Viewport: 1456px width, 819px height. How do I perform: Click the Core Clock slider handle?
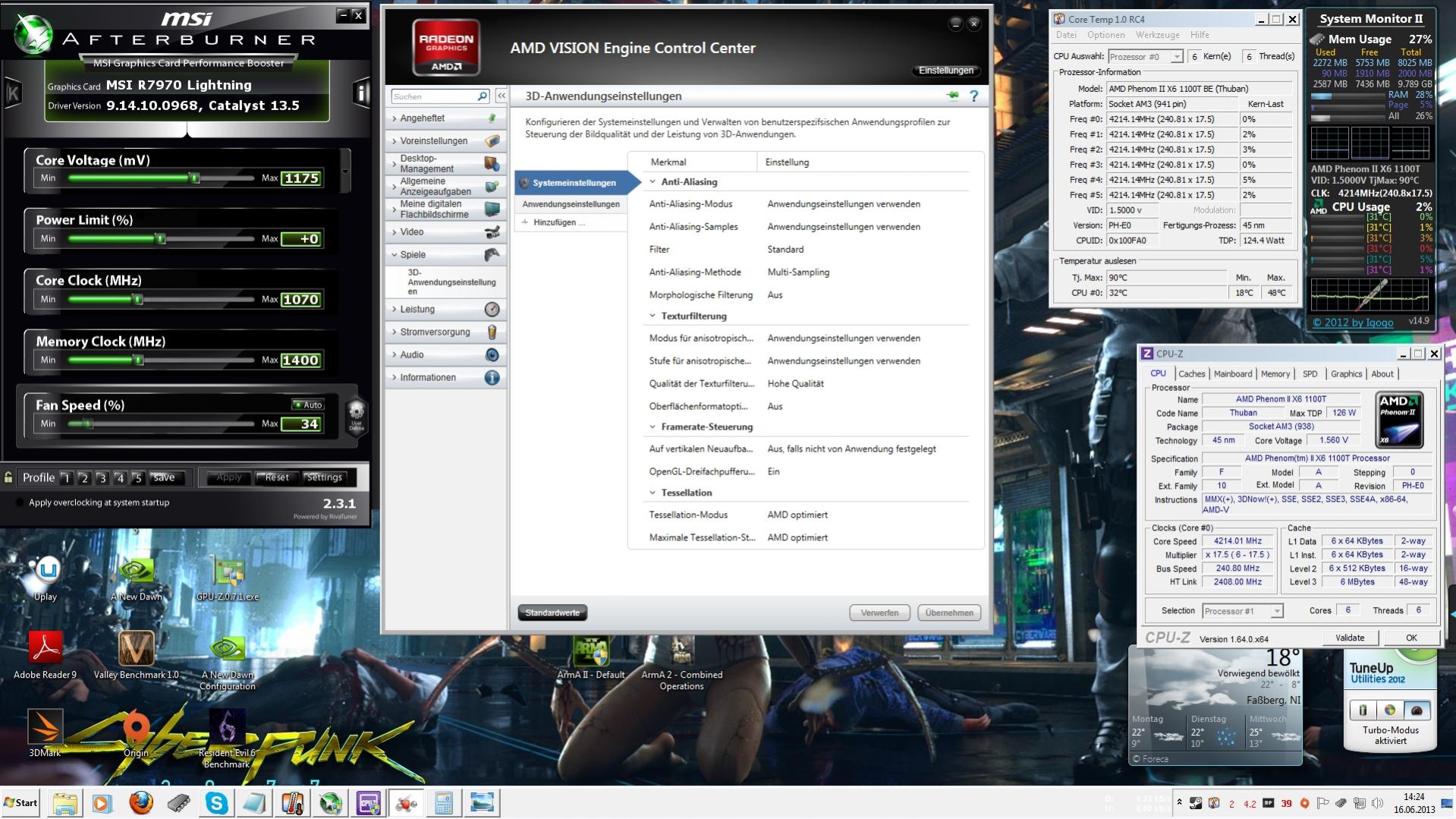137,300
